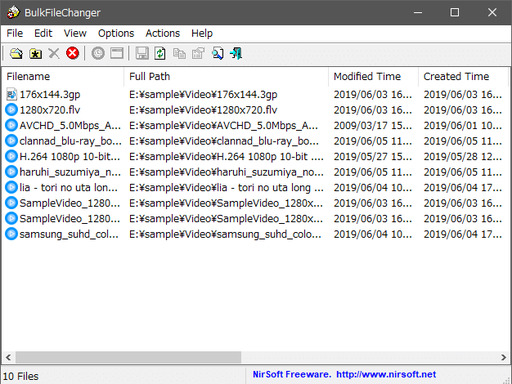
Task: Click the NirSoft Freeware status bar text
Action: coord(292,374)
